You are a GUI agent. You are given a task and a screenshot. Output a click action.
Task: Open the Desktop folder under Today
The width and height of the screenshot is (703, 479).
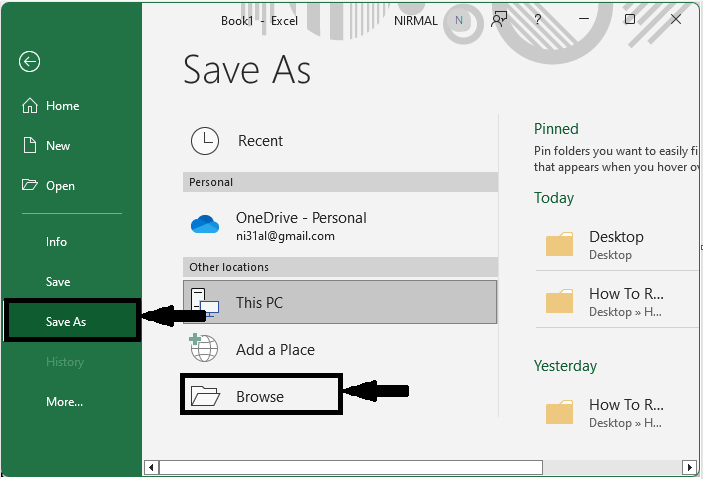(616, 245)
